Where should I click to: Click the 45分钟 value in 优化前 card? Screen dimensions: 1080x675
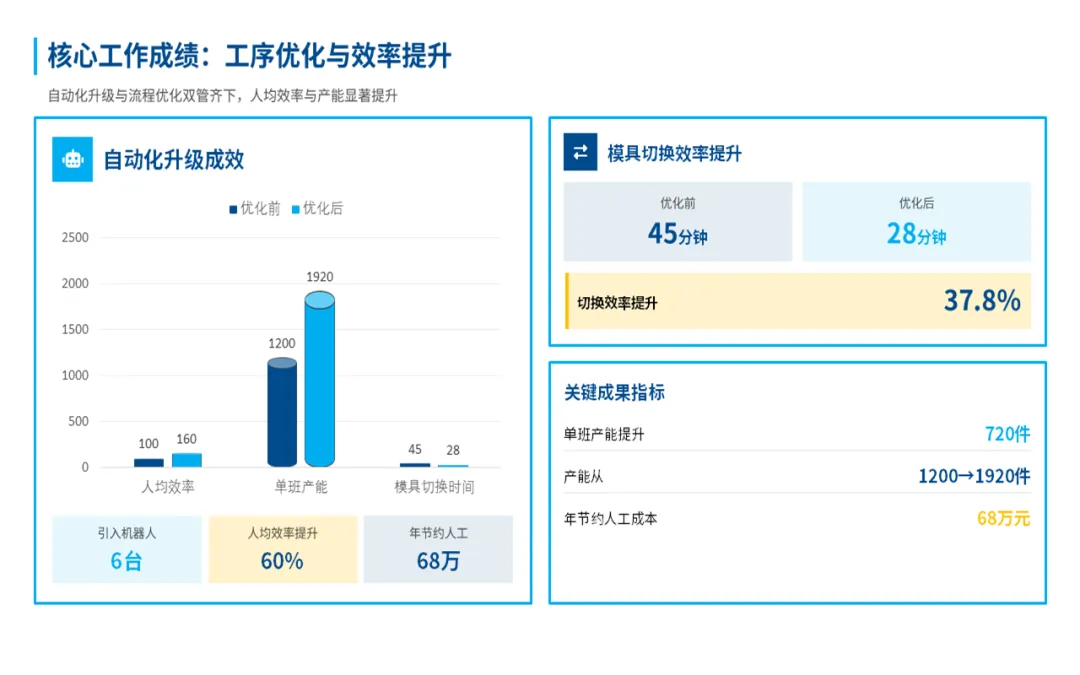click(678, 234)
